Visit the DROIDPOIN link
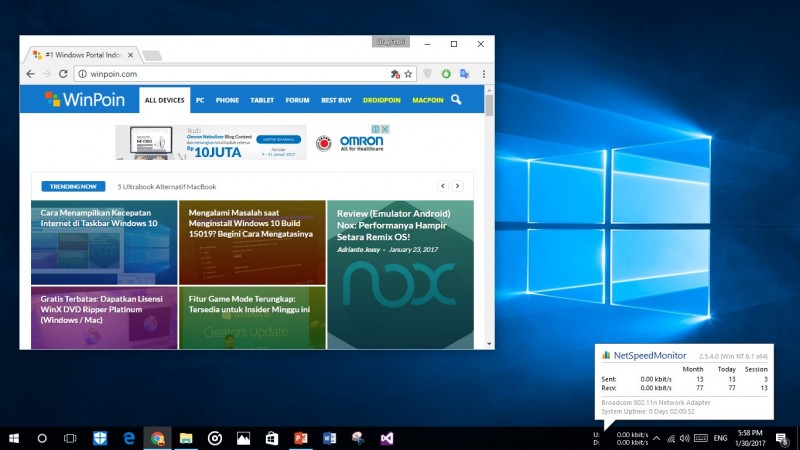 (x=382, y=101)
